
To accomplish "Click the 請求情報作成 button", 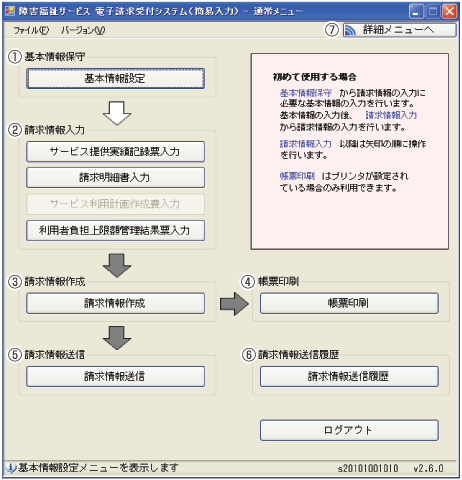I will tap(115, 303).
